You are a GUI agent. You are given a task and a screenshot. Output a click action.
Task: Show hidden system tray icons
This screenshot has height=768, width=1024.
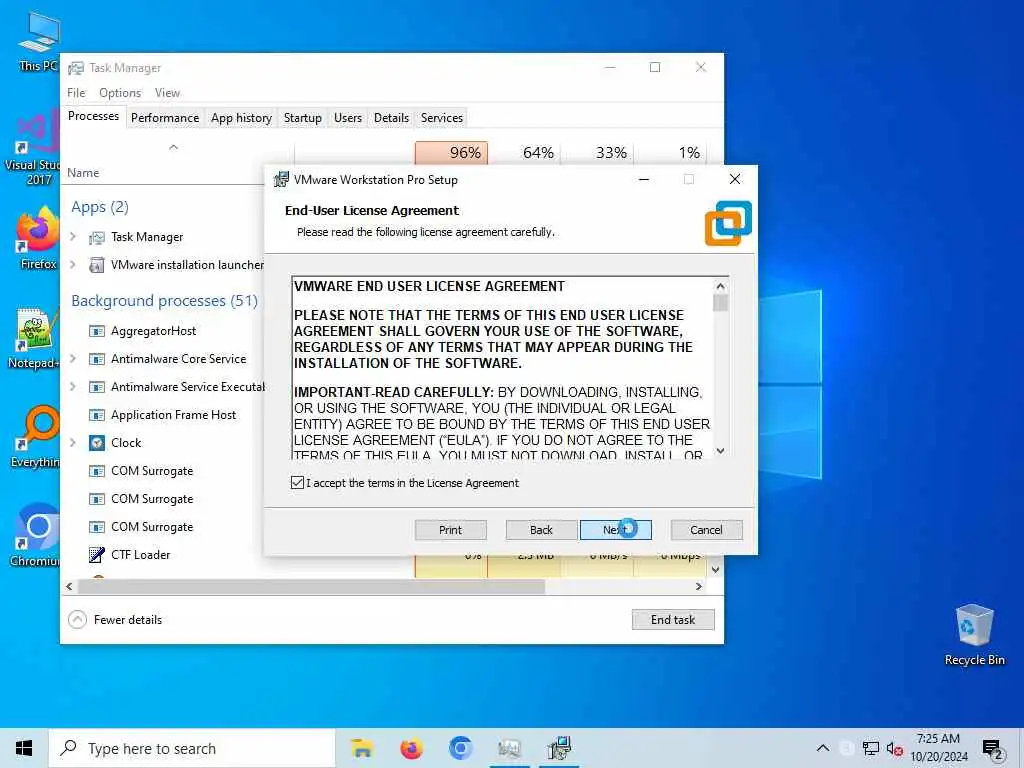(823, 748)
